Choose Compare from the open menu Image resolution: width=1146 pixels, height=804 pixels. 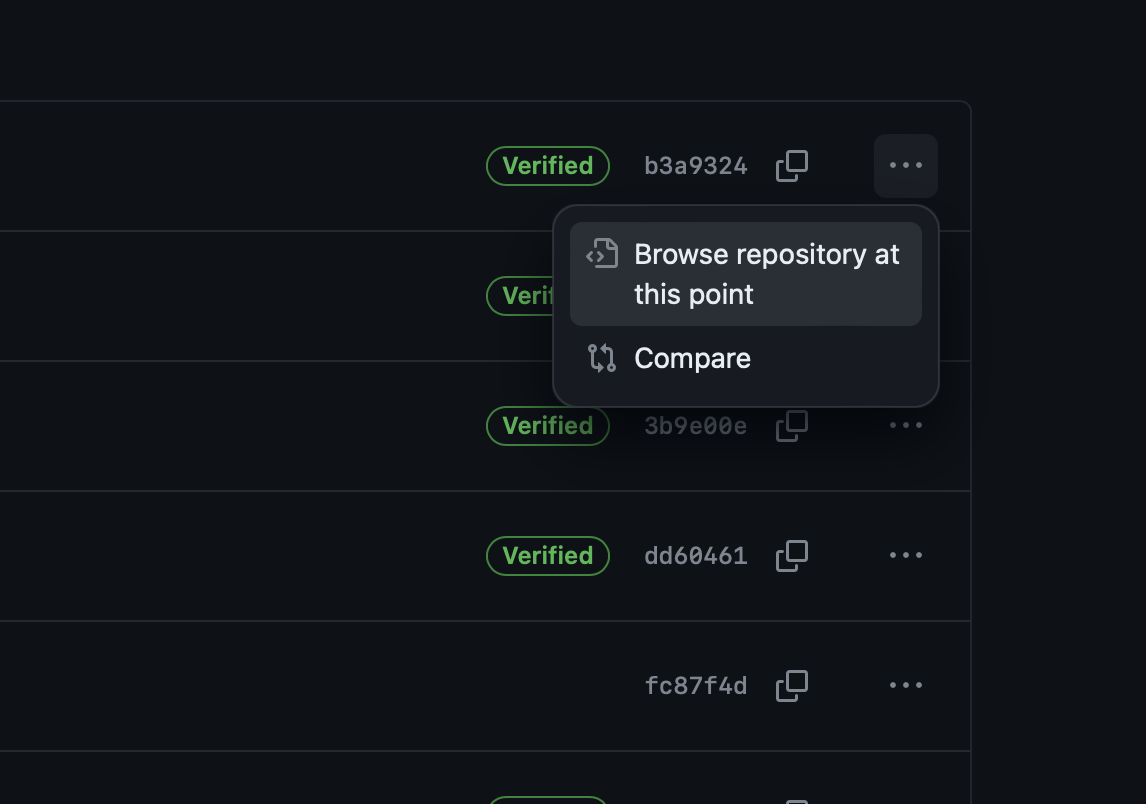692,358
